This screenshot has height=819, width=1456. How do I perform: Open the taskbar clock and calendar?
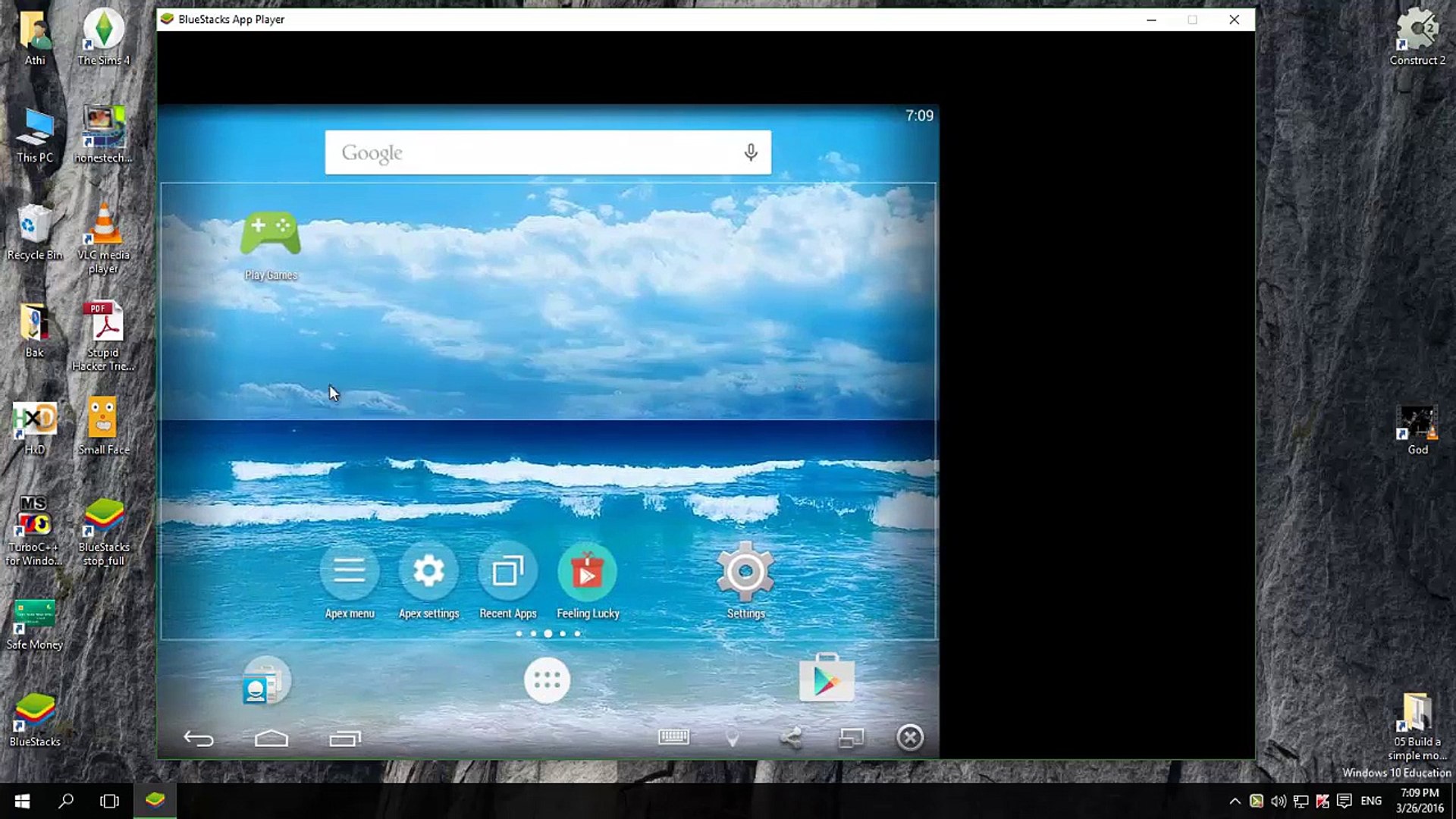1420,801
